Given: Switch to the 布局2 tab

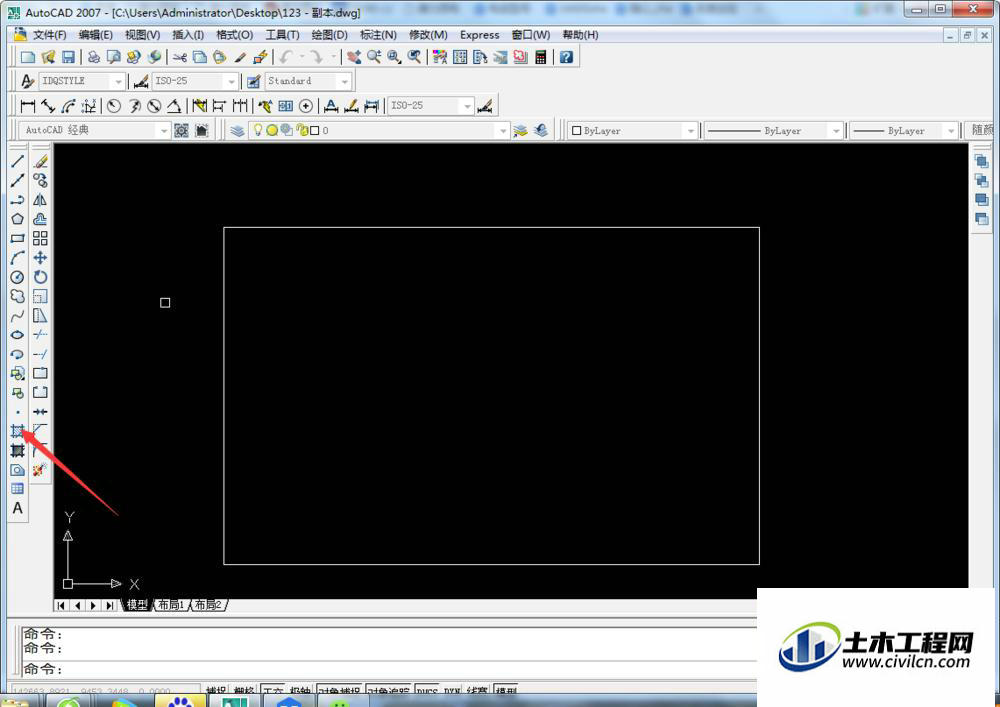Looking at the screenshot, I should tap(208, 604).
